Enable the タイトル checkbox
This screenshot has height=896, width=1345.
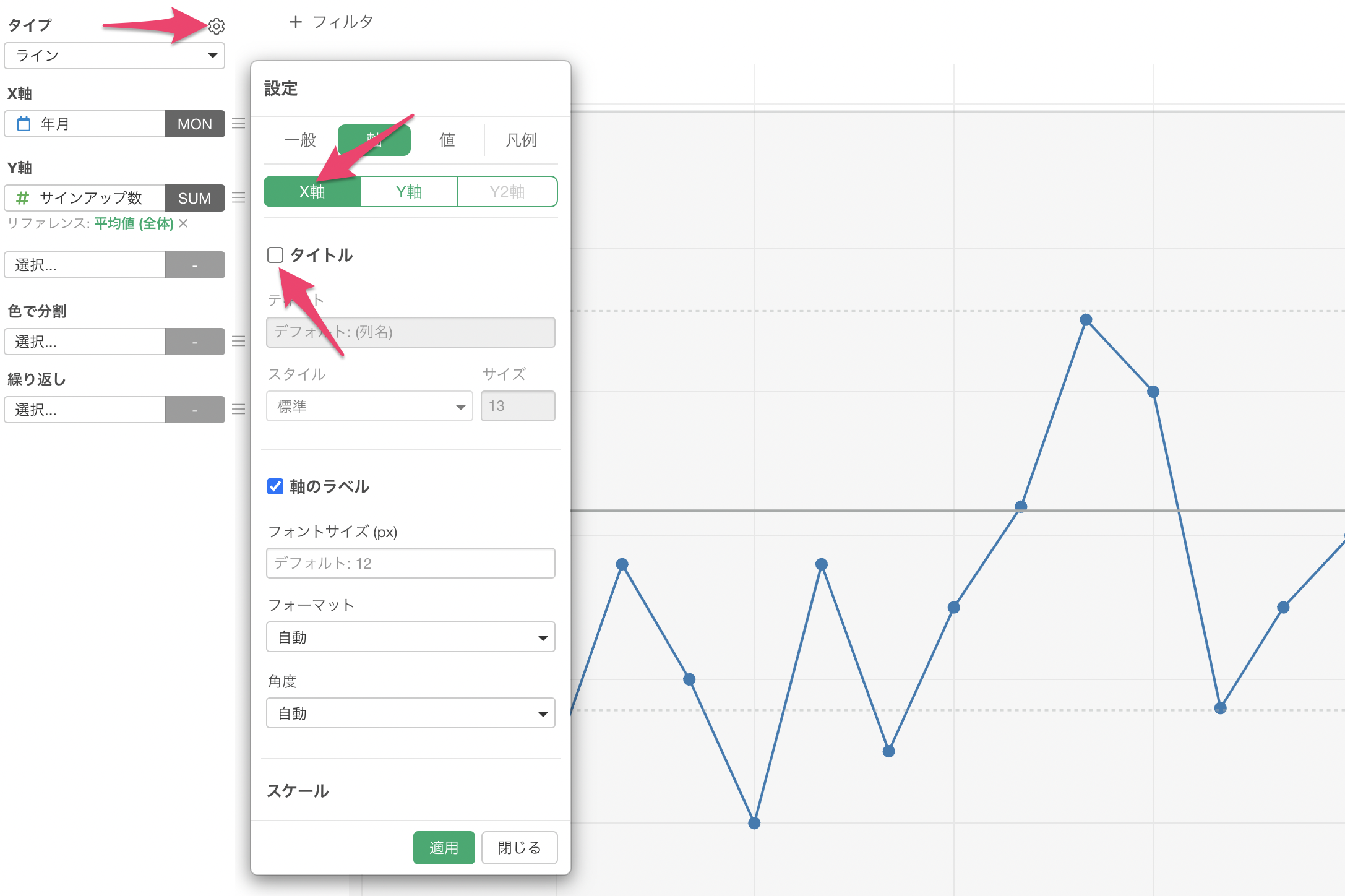(x=275, y=255)
